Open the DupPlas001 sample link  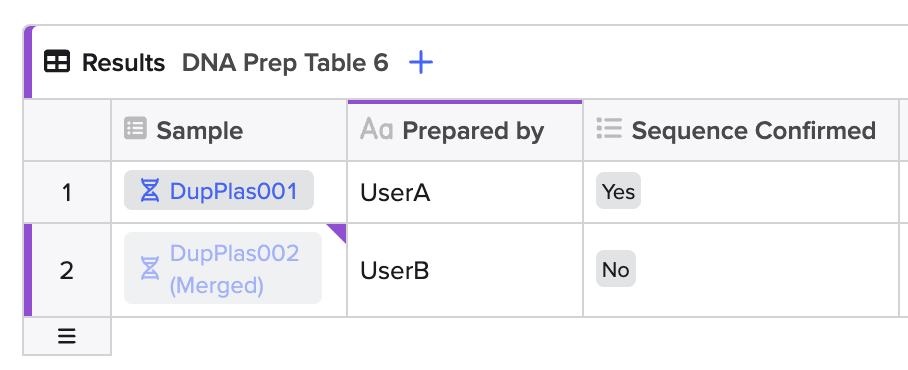(x=233, y=191)
